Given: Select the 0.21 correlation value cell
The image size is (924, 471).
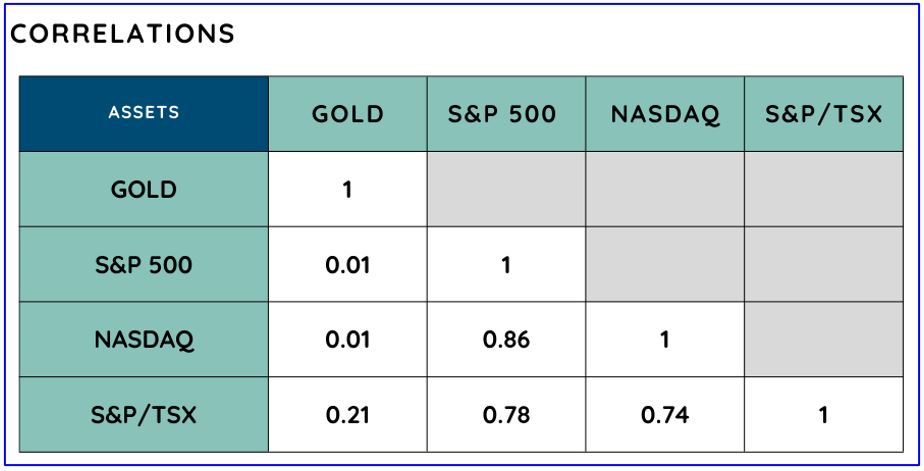Looking at the screenshot, I should click(347, 415).
